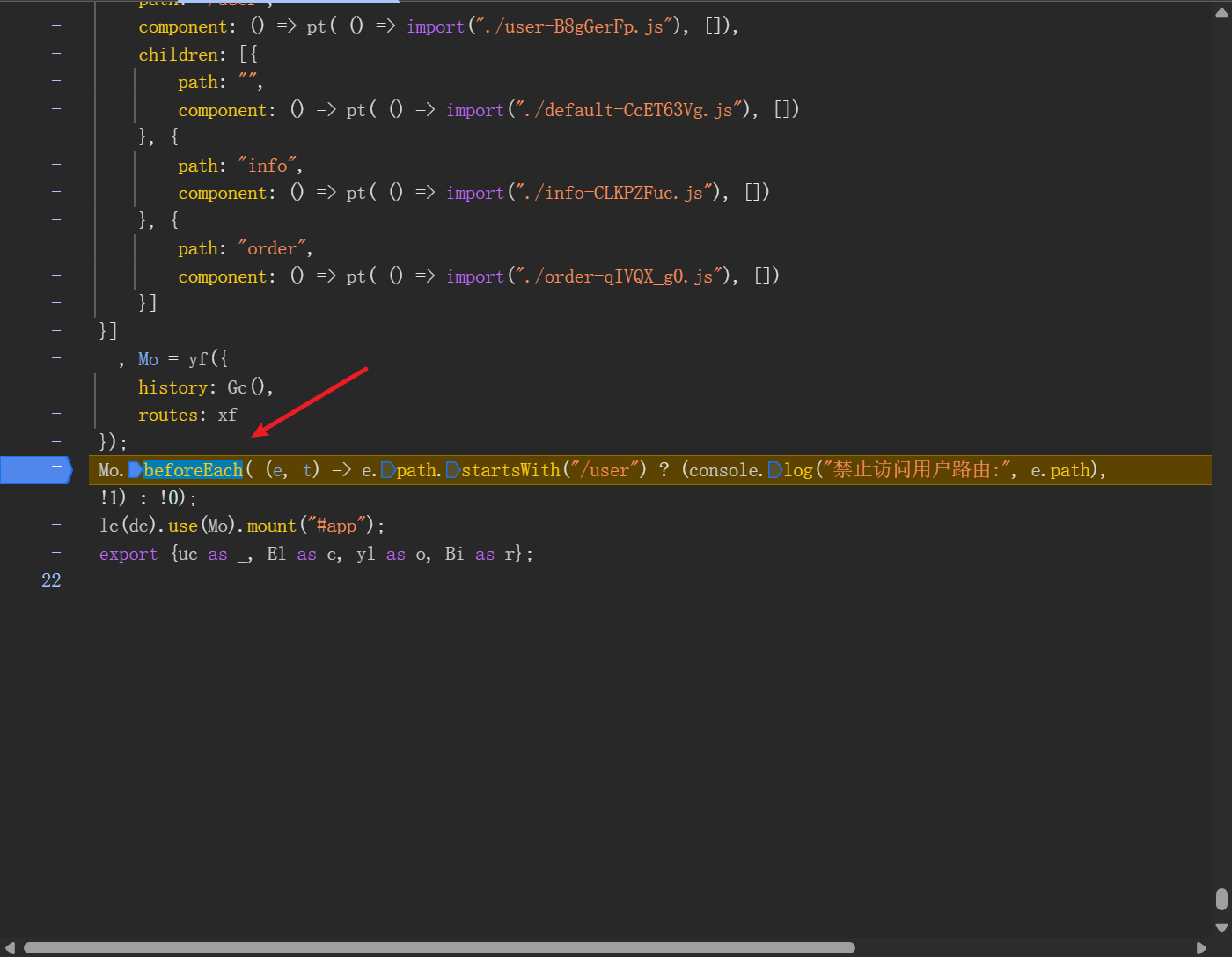Click the vertical scrollbar up arrow
Viewport: 1232px width, 957px height.
click(1221, 12)
